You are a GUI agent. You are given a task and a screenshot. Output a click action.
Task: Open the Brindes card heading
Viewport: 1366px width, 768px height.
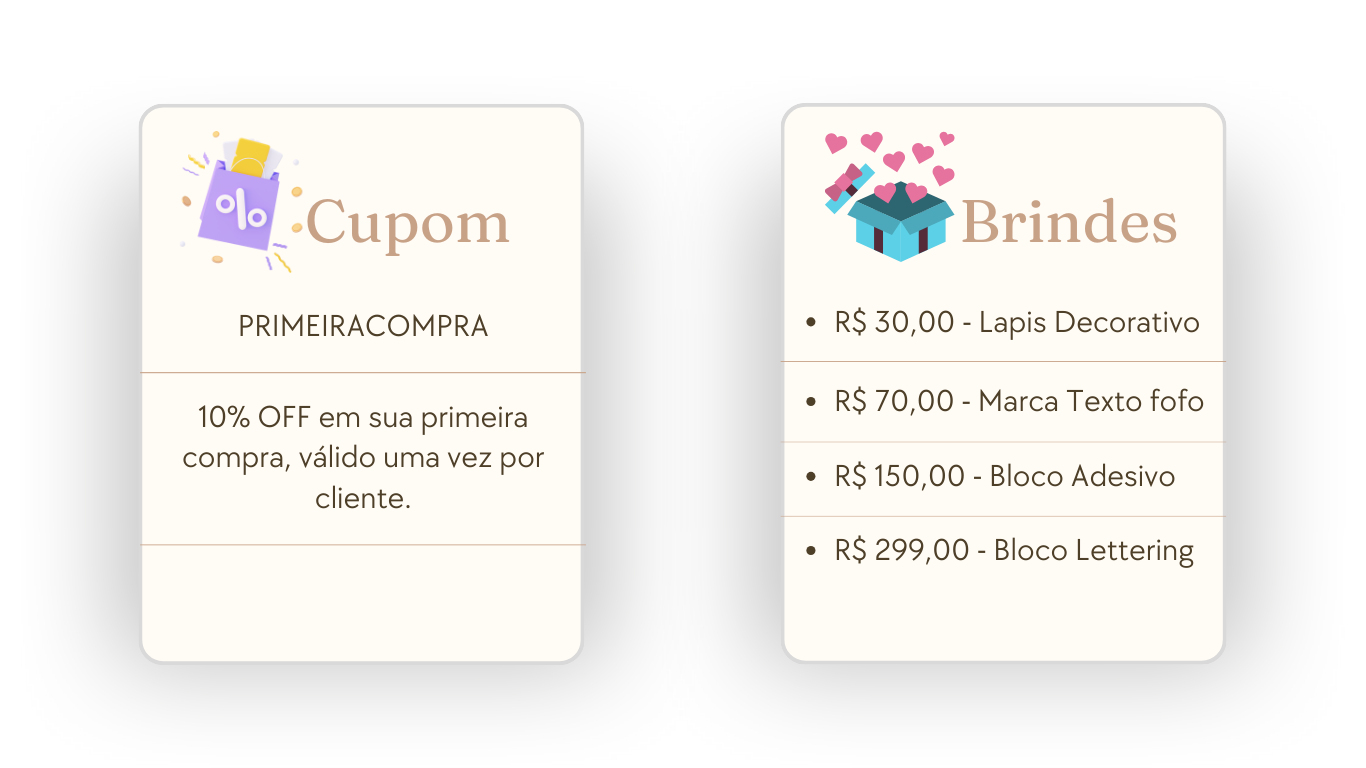pos(1068,221)
